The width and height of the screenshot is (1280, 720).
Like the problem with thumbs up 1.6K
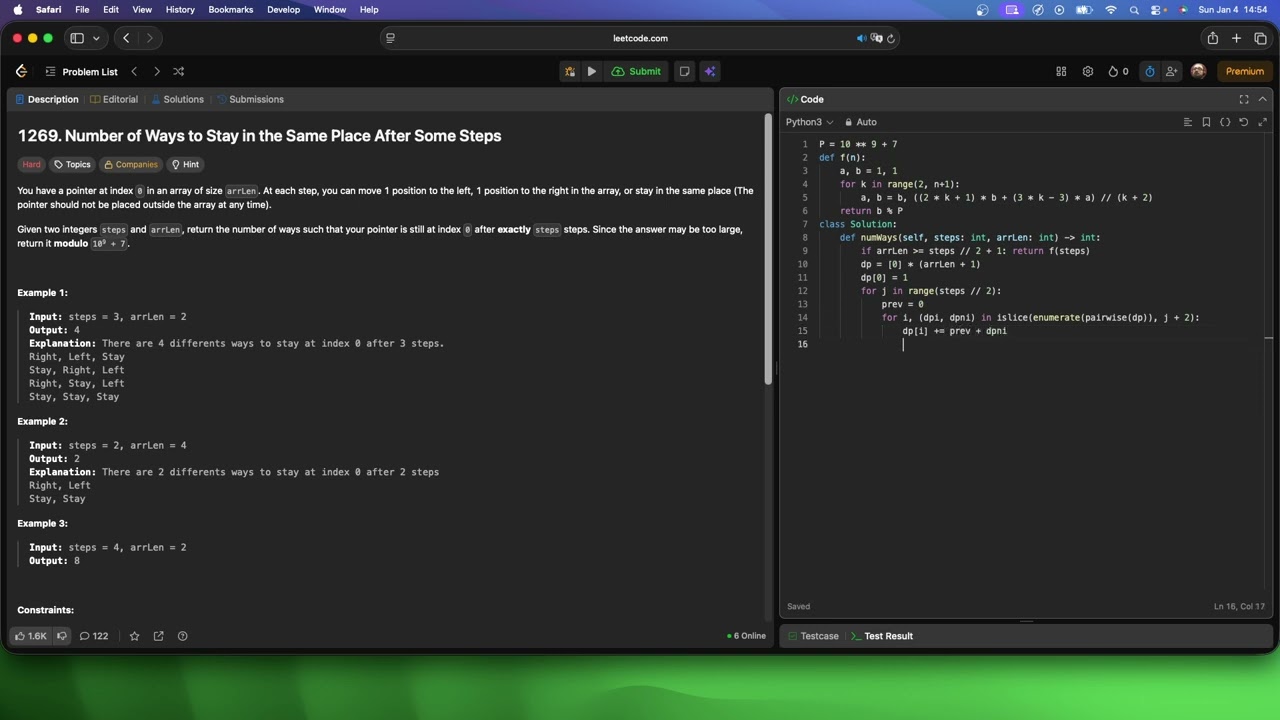coord(30,636)
